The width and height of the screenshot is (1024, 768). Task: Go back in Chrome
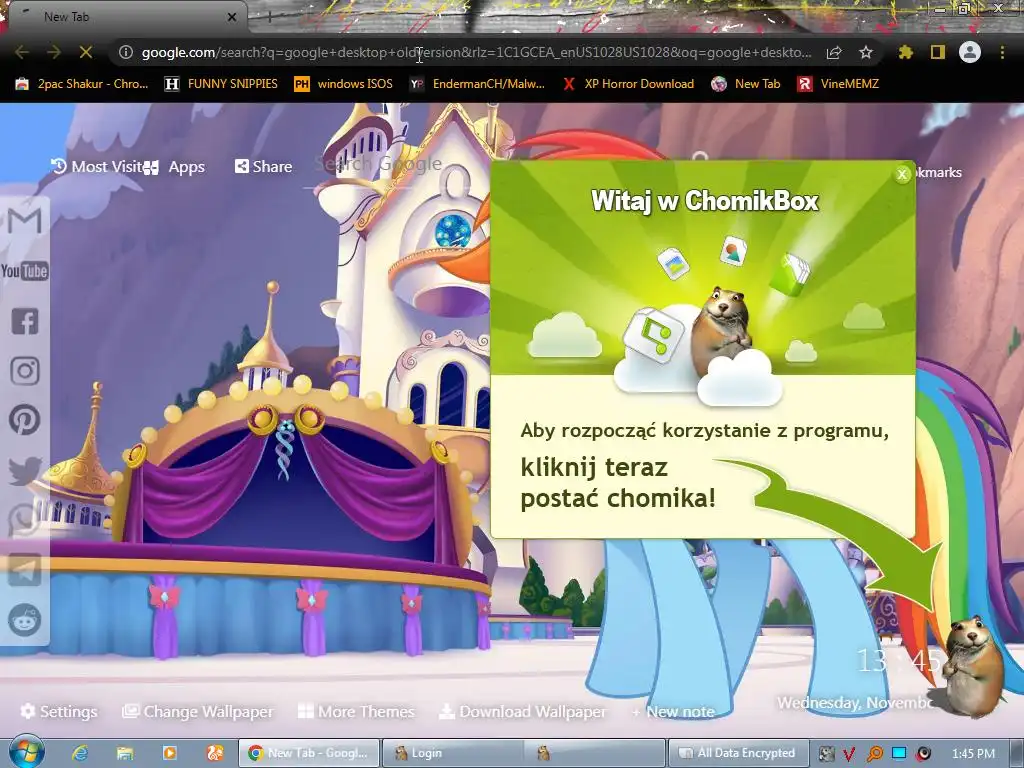22,52
